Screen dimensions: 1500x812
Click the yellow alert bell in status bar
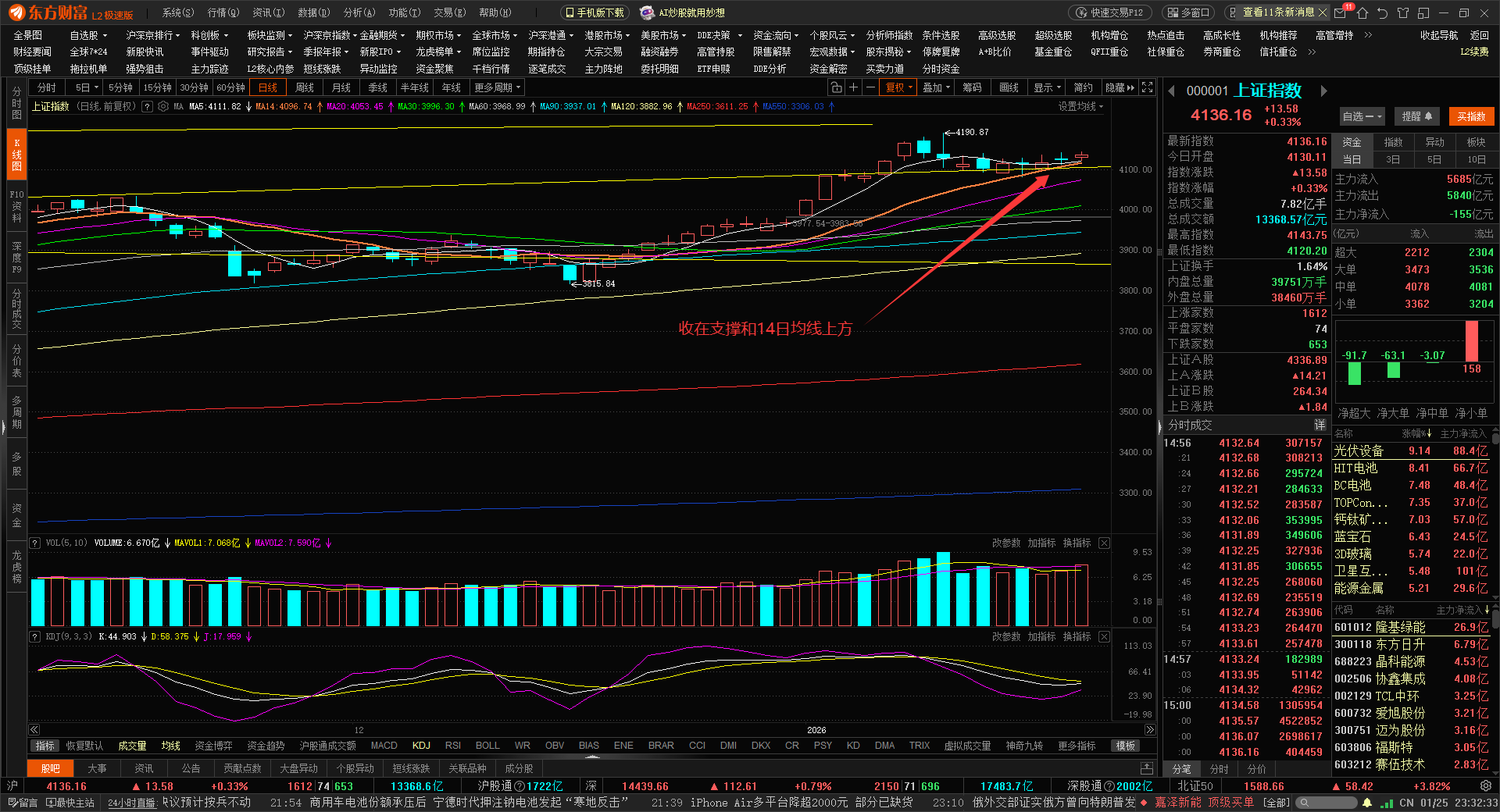point(1367,803)
